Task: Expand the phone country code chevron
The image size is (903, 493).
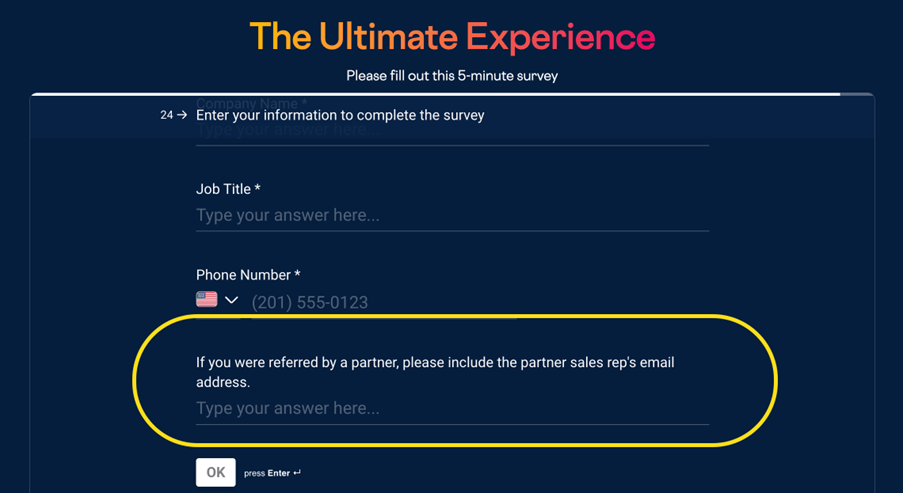Action: 231,299
